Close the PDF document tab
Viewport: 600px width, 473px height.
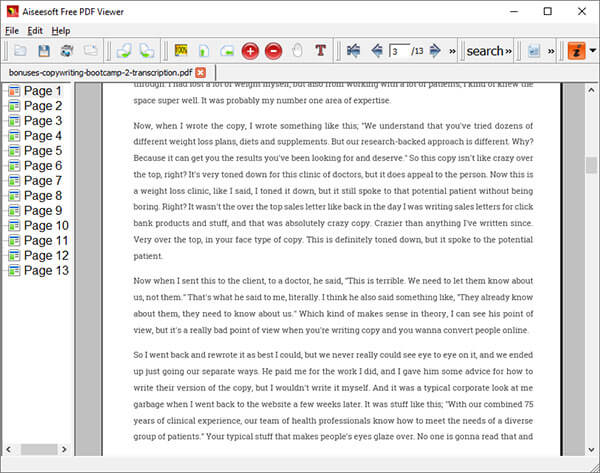tap(201, 73)
